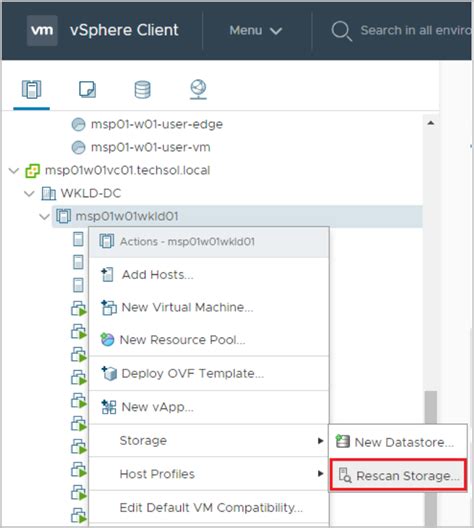Open the Host Profiles submenu
The height and width of the screenshot is (528, 474).
click(x=209, y=474)
